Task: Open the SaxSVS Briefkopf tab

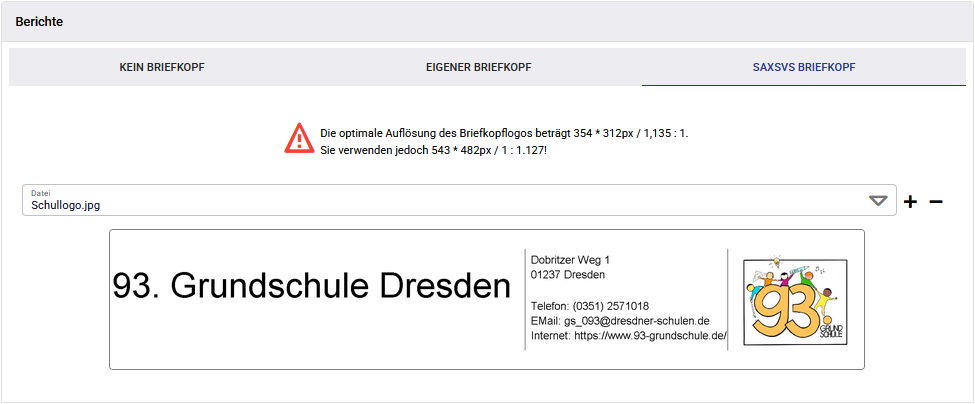Action: coord(803,68)
